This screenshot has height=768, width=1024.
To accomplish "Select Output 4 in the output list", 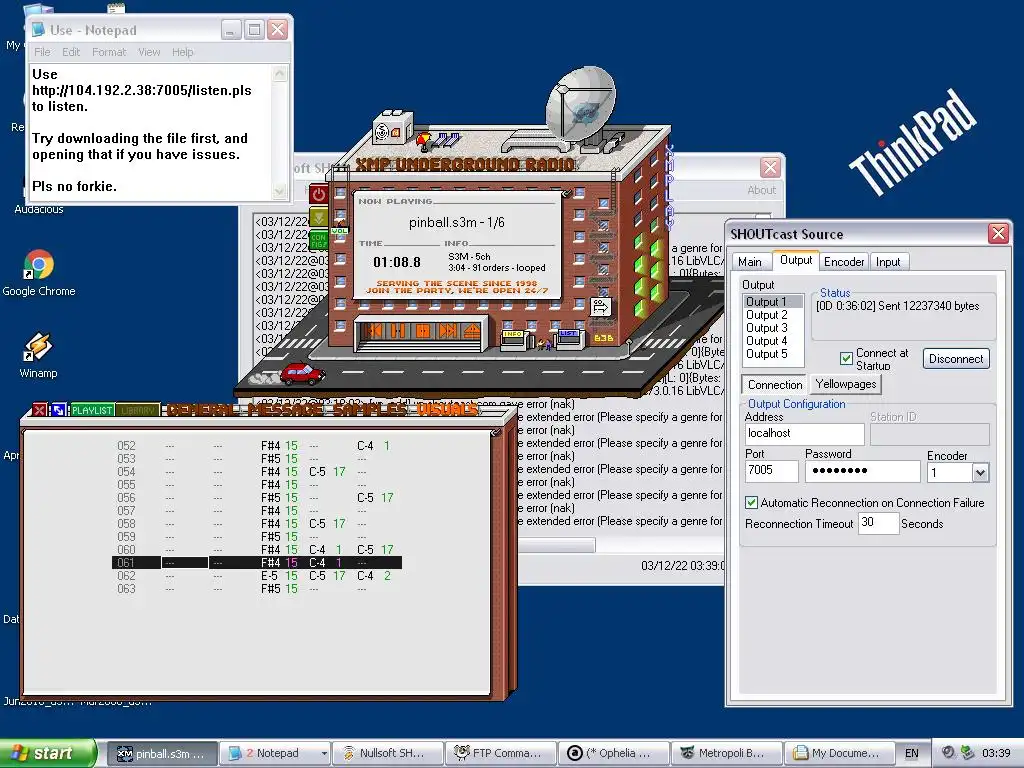I will pos(773,341).
